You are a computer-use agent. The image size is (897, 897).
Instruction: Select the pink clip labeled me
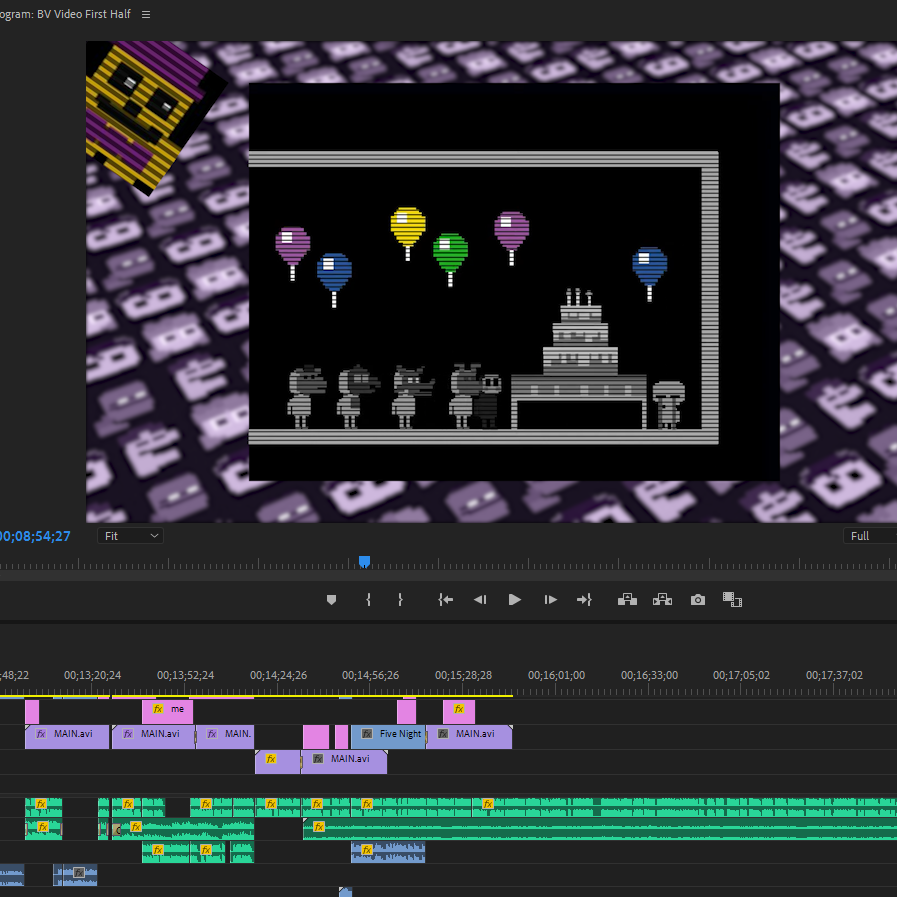coord(167,710)
